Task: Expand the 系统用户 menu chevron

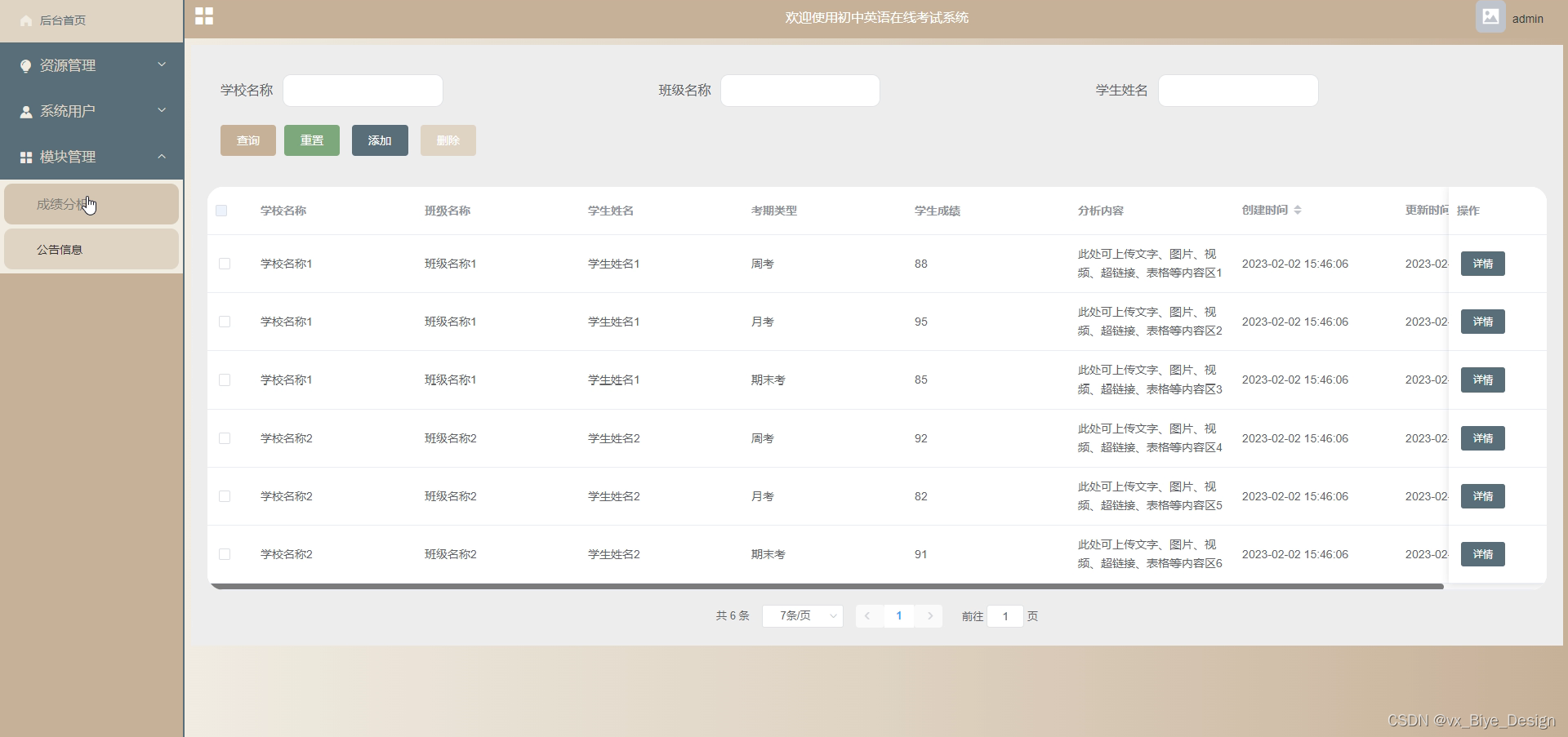Action: (x=162, y=110)
